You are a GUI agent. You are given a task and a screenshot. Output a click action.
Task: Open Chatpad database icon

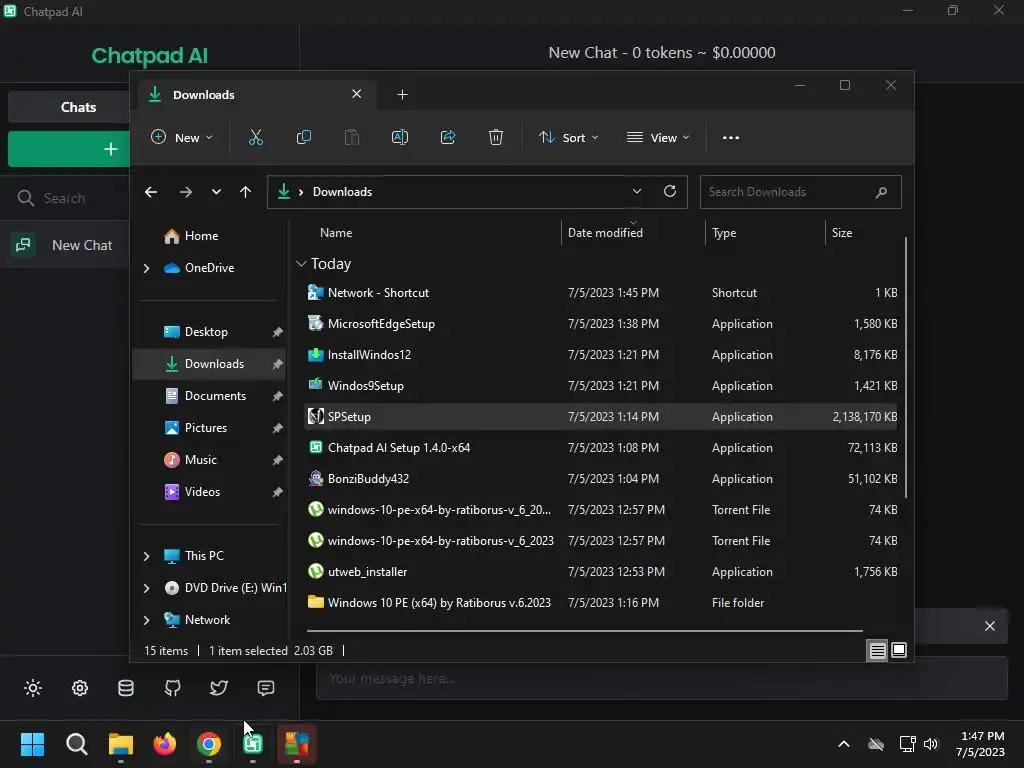tap(126, 688)
